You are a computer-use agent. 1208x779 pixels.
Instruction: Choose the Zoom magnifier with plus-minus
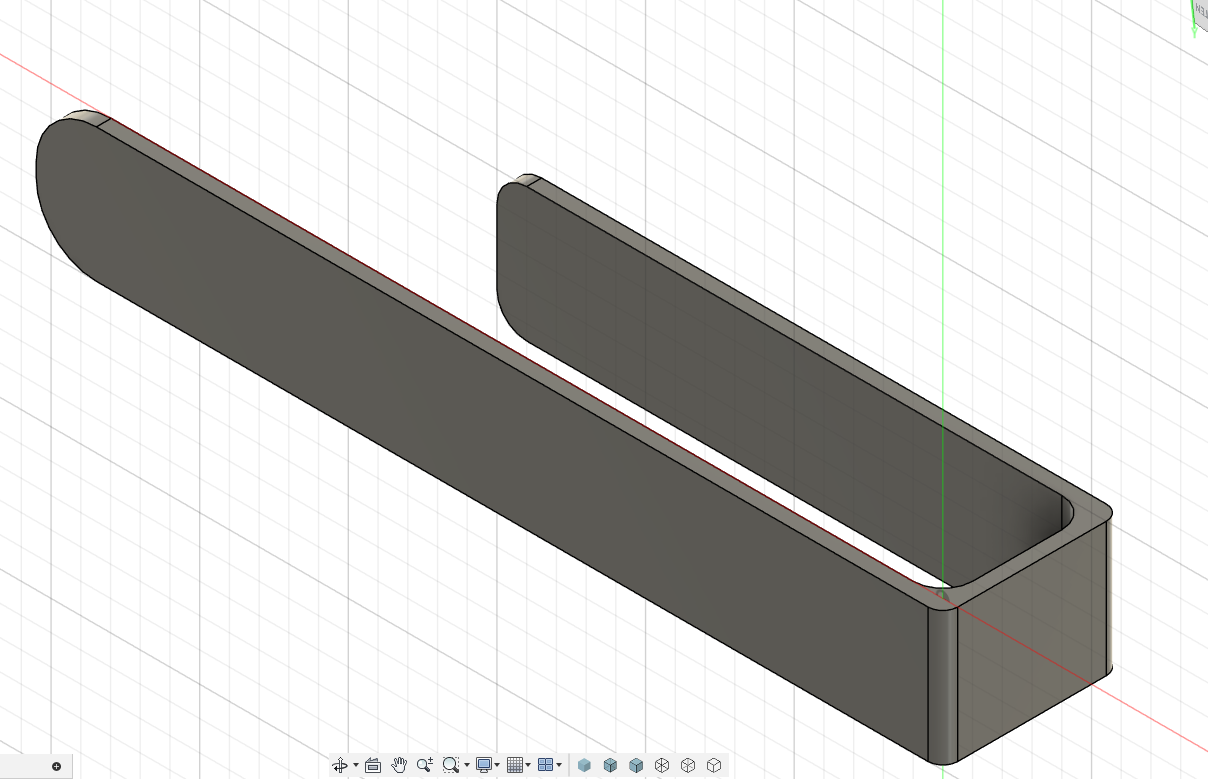point(425,765)
